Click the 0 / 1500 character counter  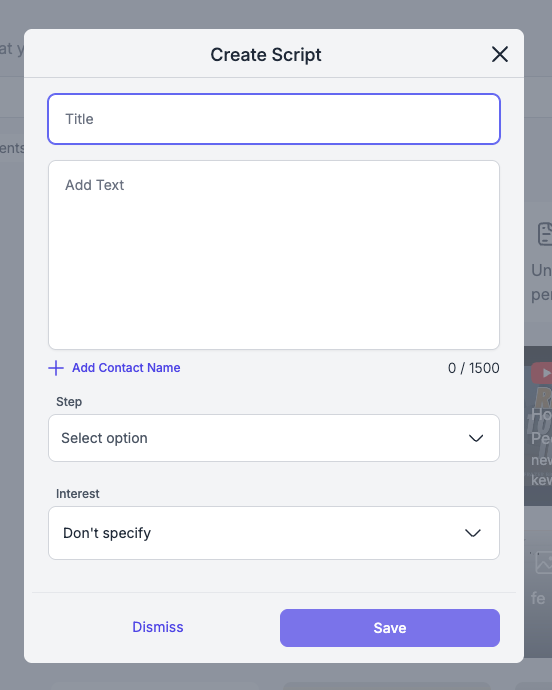coord(474,368)
